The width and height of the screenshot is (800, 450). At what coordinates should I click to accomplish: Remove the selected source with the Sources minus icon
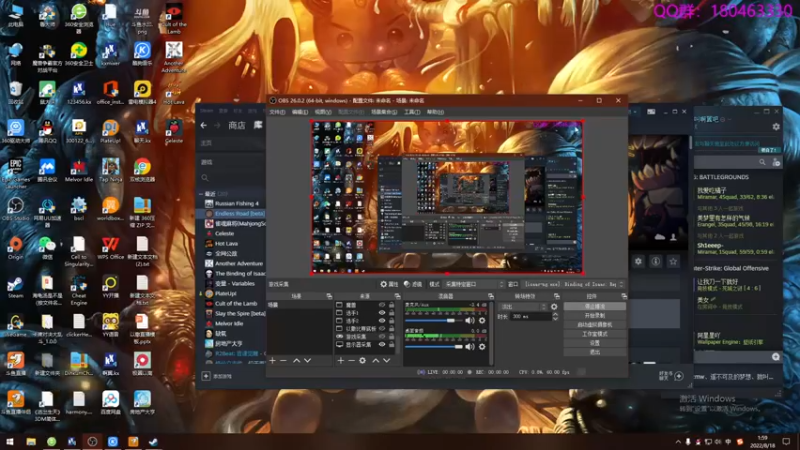351,360
